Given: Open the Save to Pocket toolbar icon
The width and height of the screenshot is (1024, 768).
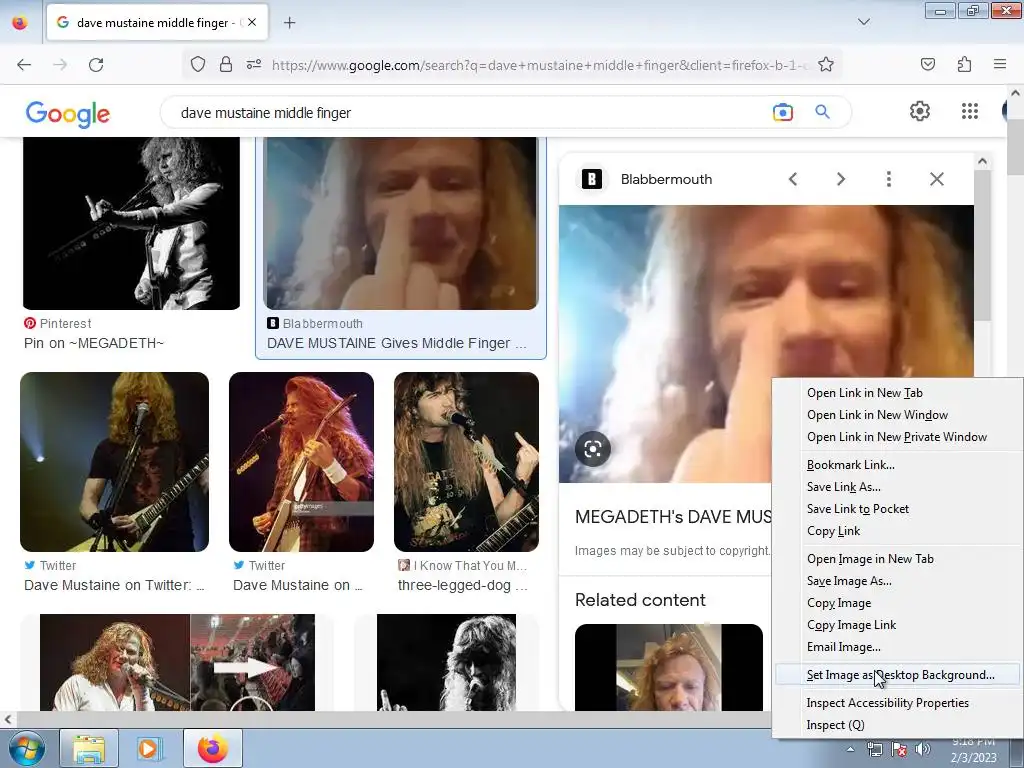Looking at the screenshot, I should 927,65.
